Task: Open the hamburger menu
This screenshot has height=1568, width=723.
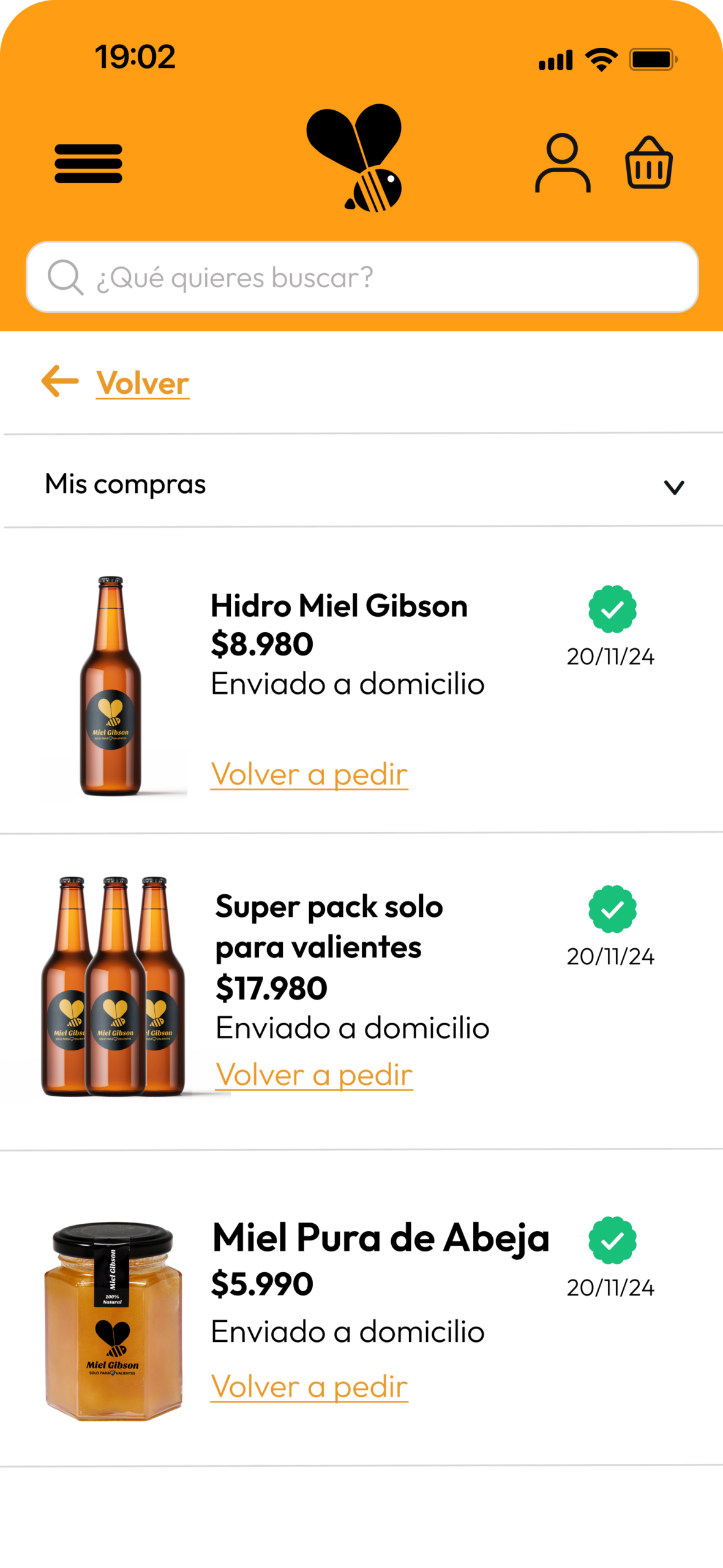Action: [88, 164]
